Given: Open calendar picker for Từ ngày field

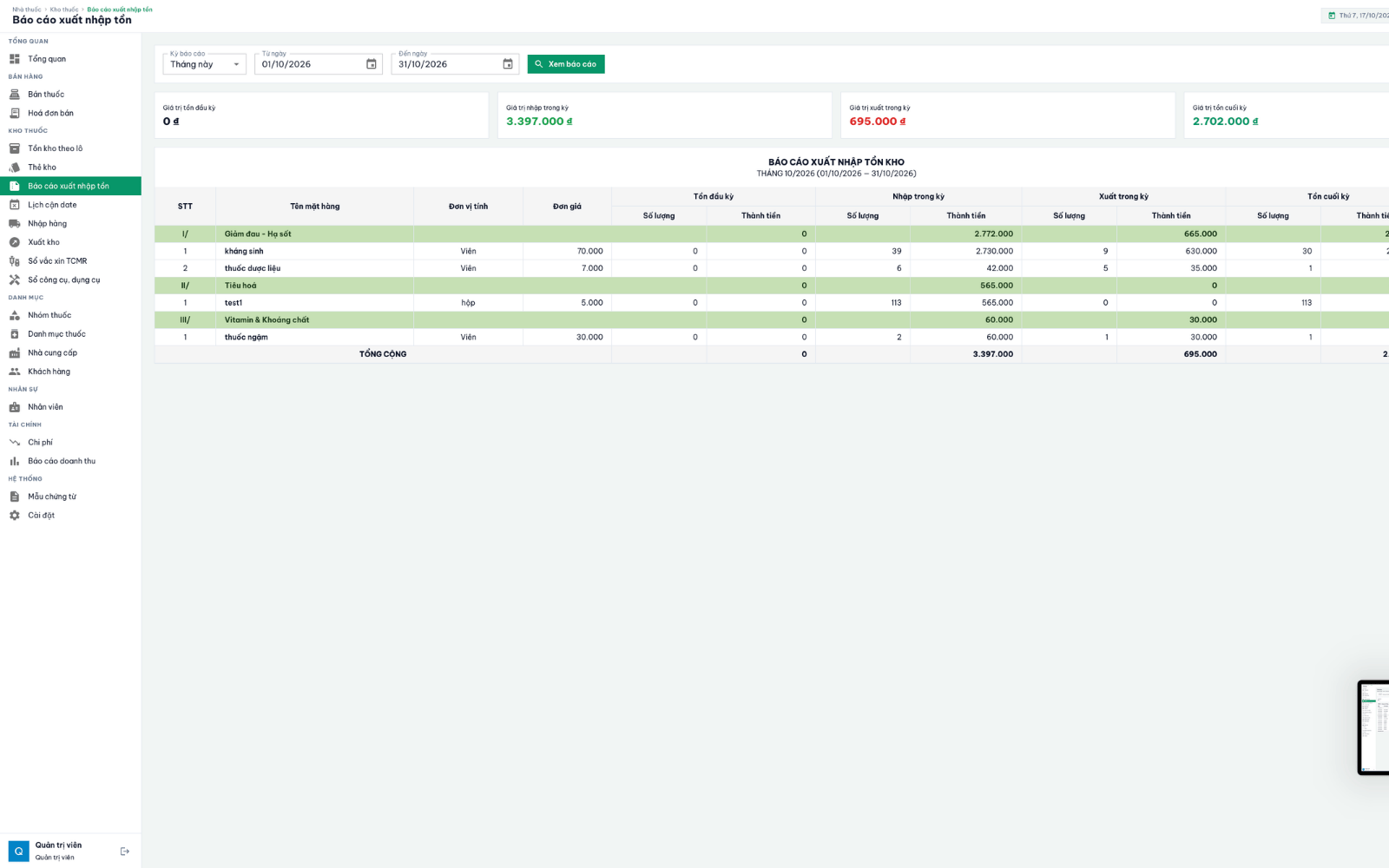Looking at the screenshot, I should pos(372,64).
